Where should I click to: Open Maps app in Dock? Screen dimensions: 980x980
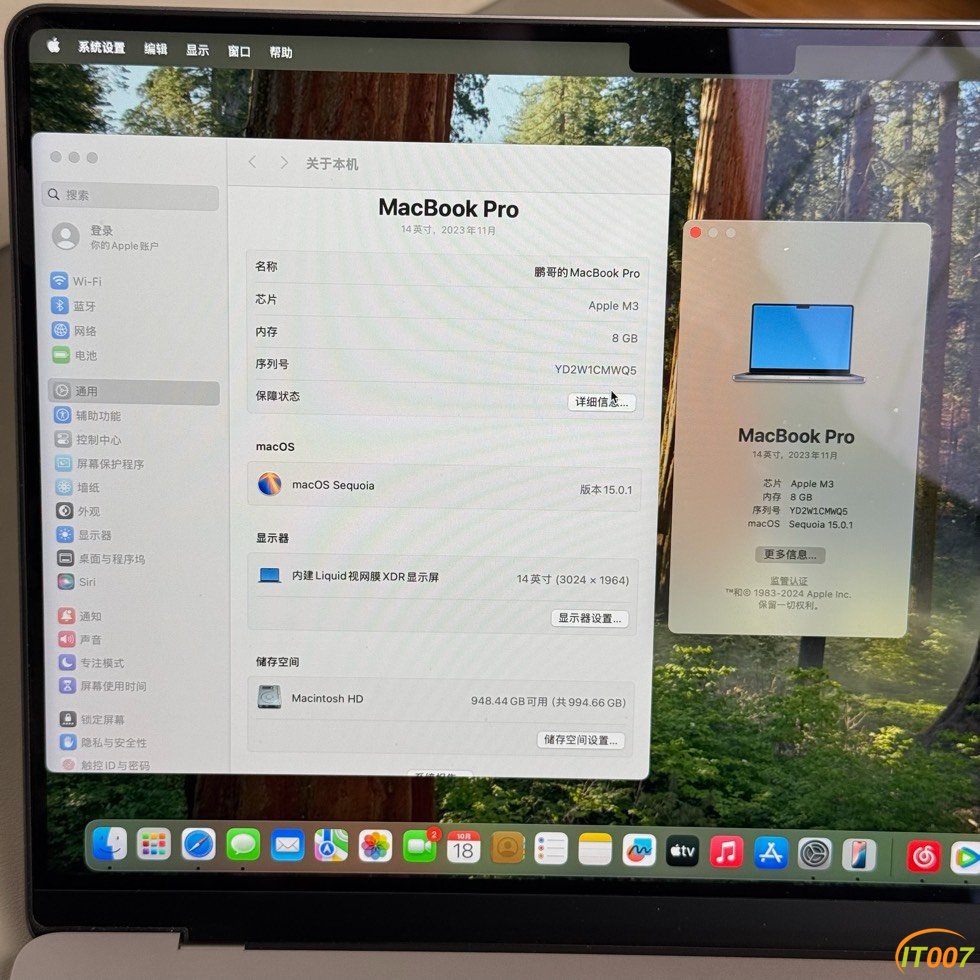pyautogui.click(x=331, y=846)
